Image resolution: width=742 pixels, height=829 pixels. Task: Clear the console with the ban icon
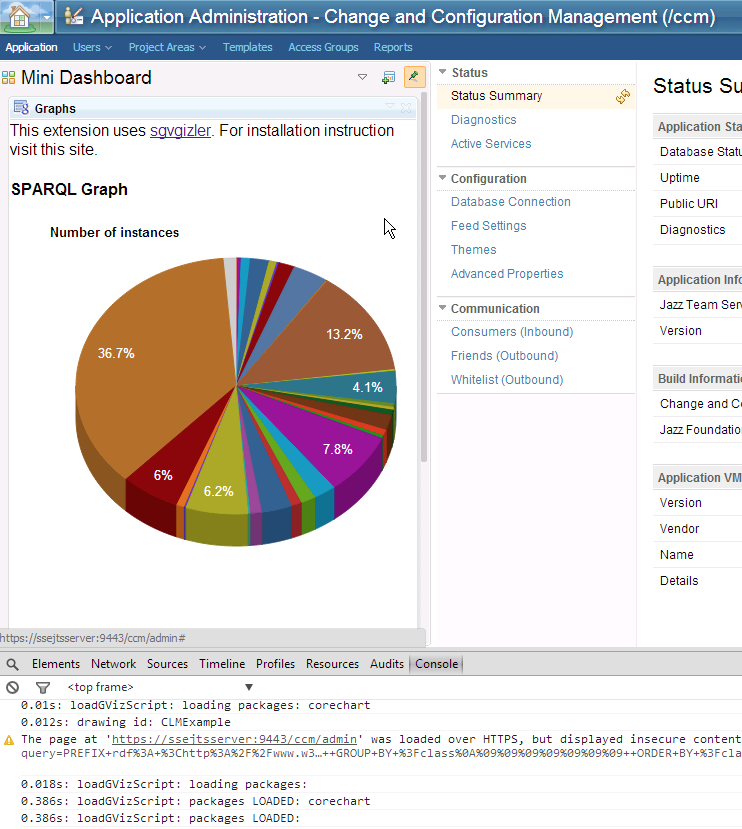13,687
